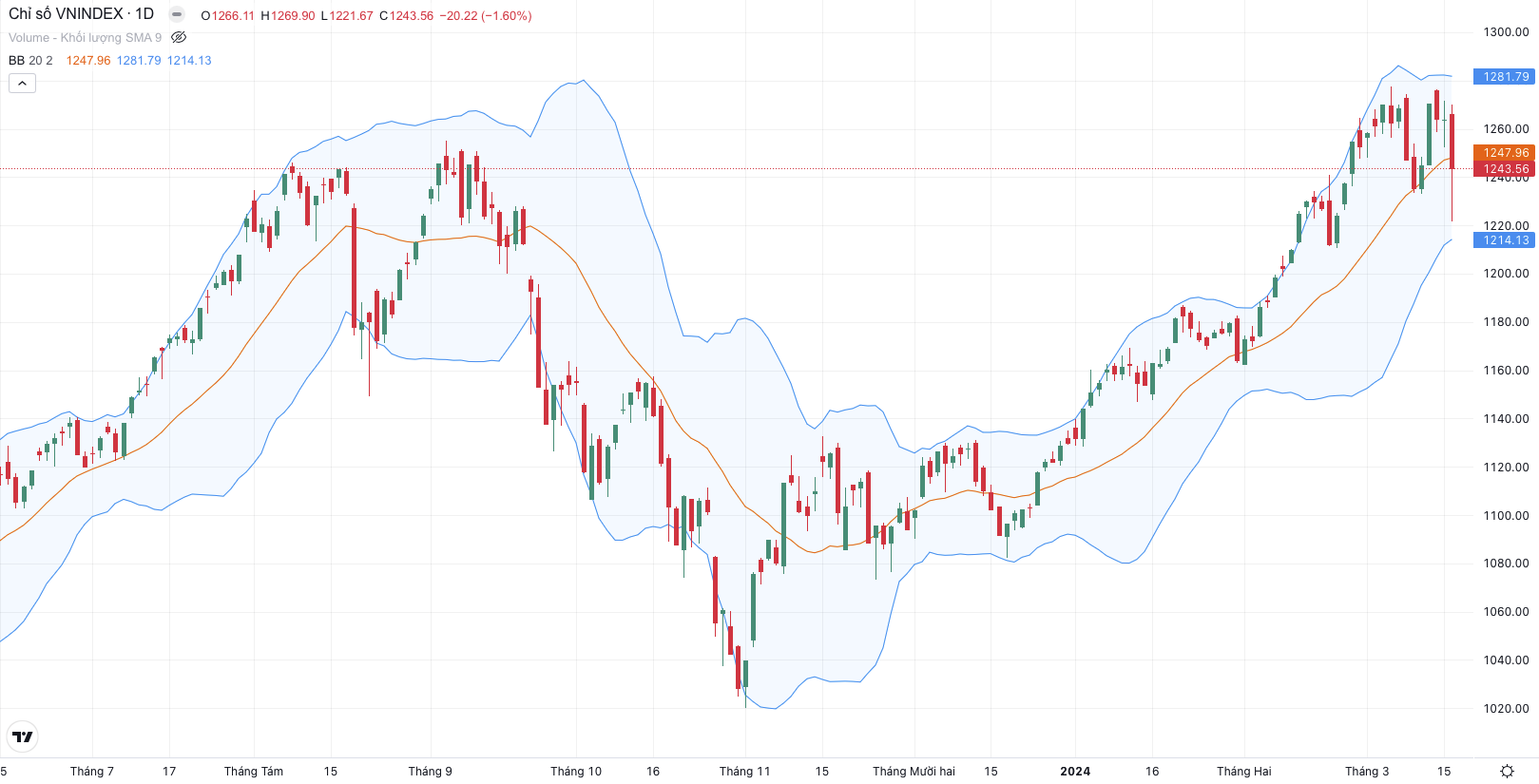This screenshot has width=1539, height=784.
Task: Click the orange BB basis value in the legend
Action: [x=88, y=60]
